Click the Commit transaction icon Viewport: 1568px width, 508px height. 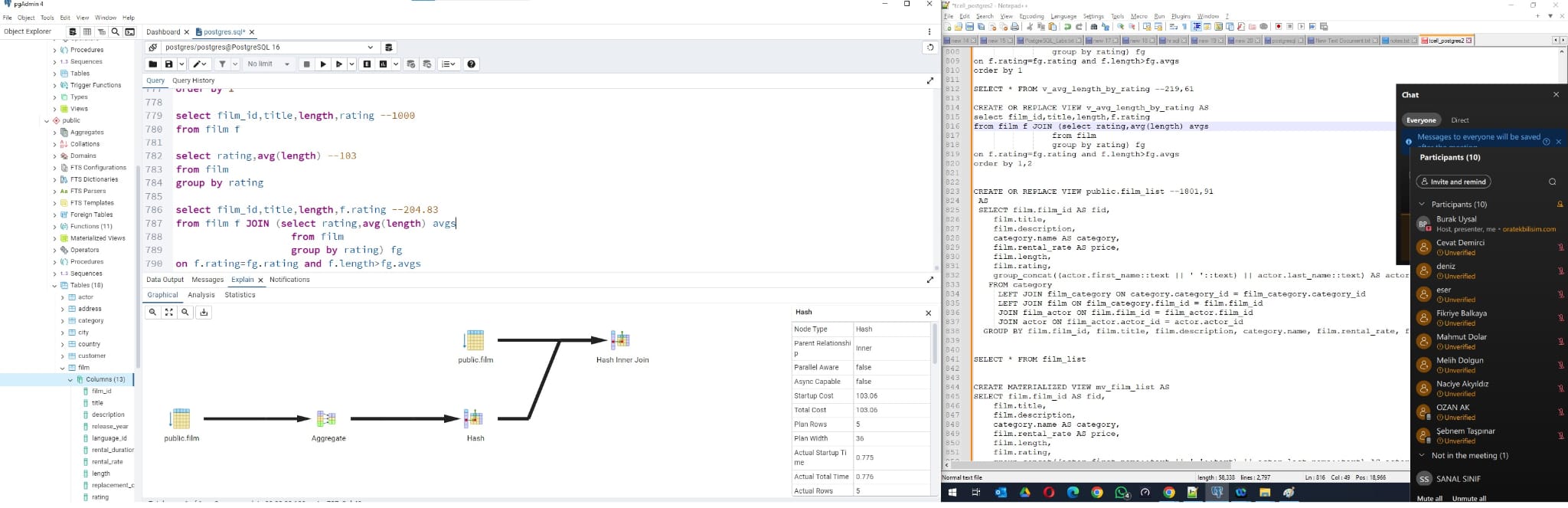coord(410,64)
